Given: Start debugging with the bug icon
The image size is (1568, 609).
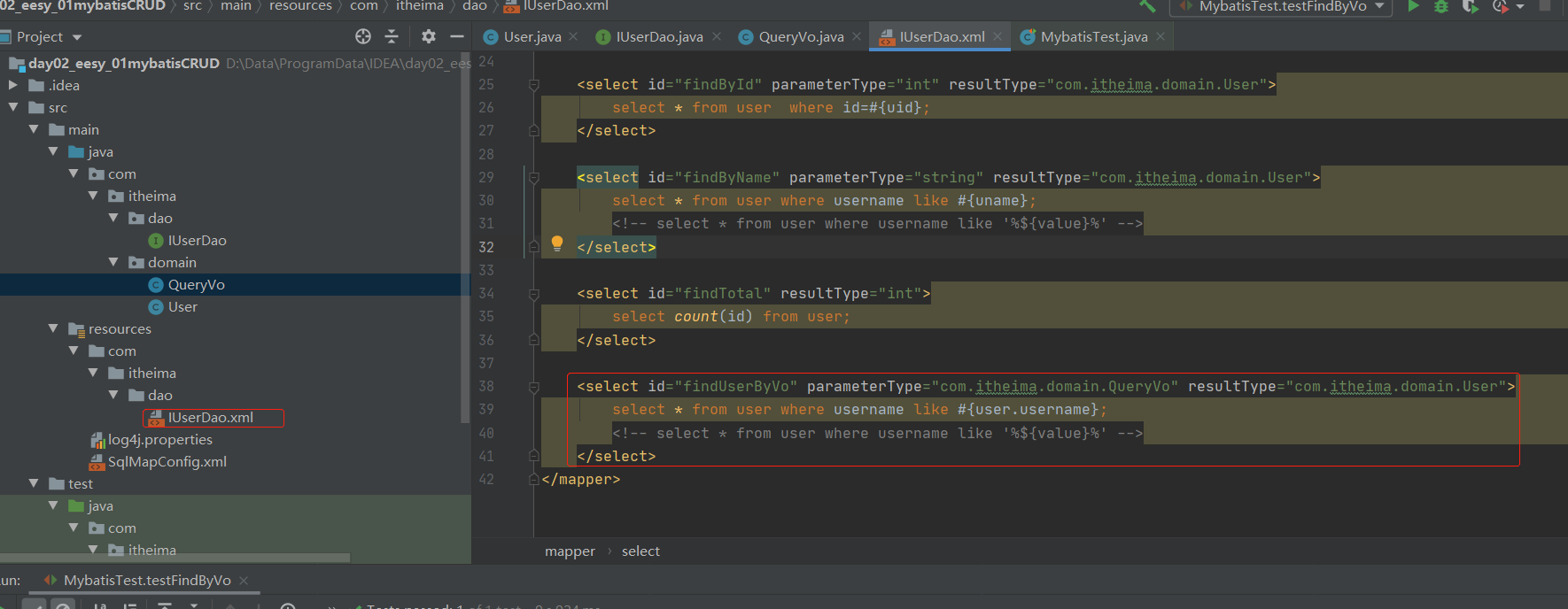Looking at the screenshot, I should [1441, 5].
